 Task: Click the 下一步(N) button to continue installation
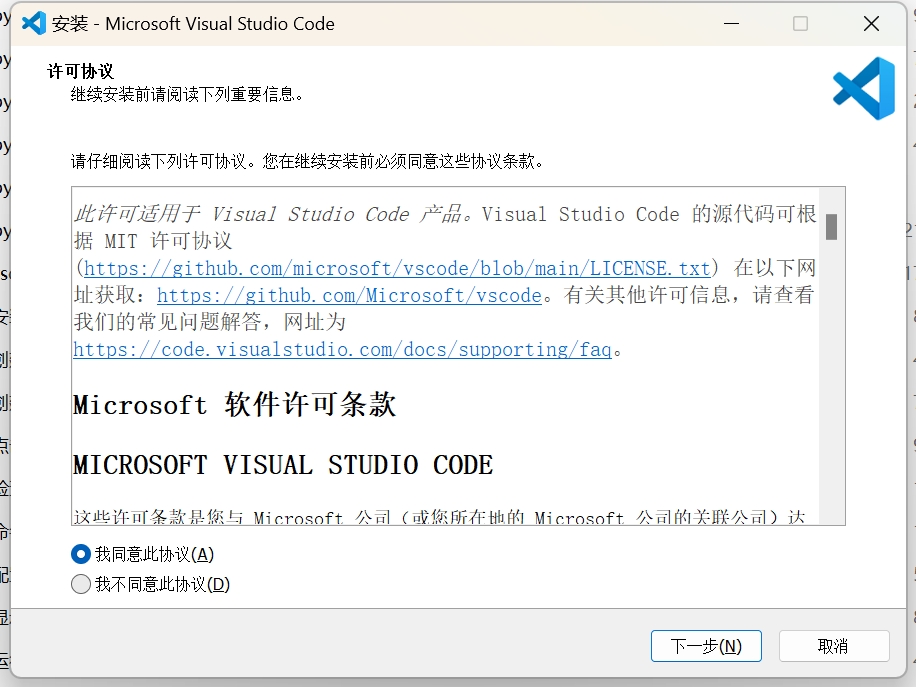706,646
